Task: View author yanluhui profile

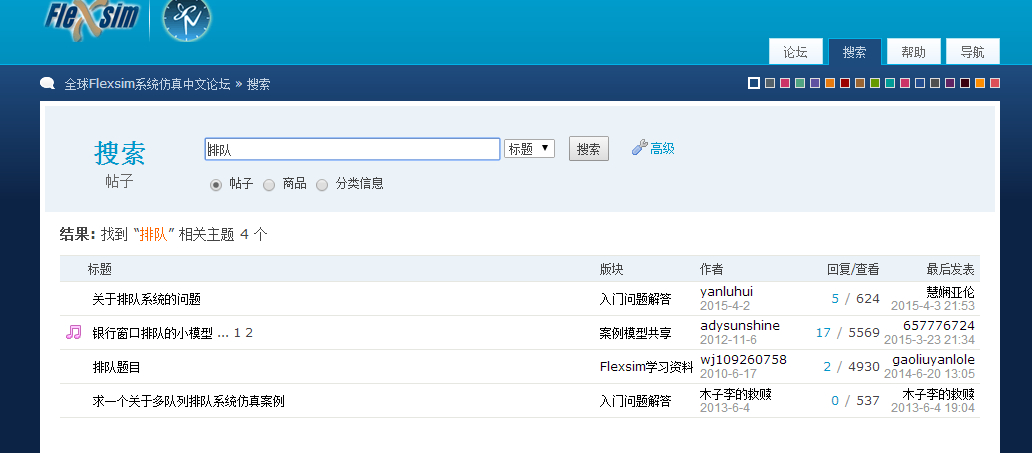Action: (x=727, y=292)
